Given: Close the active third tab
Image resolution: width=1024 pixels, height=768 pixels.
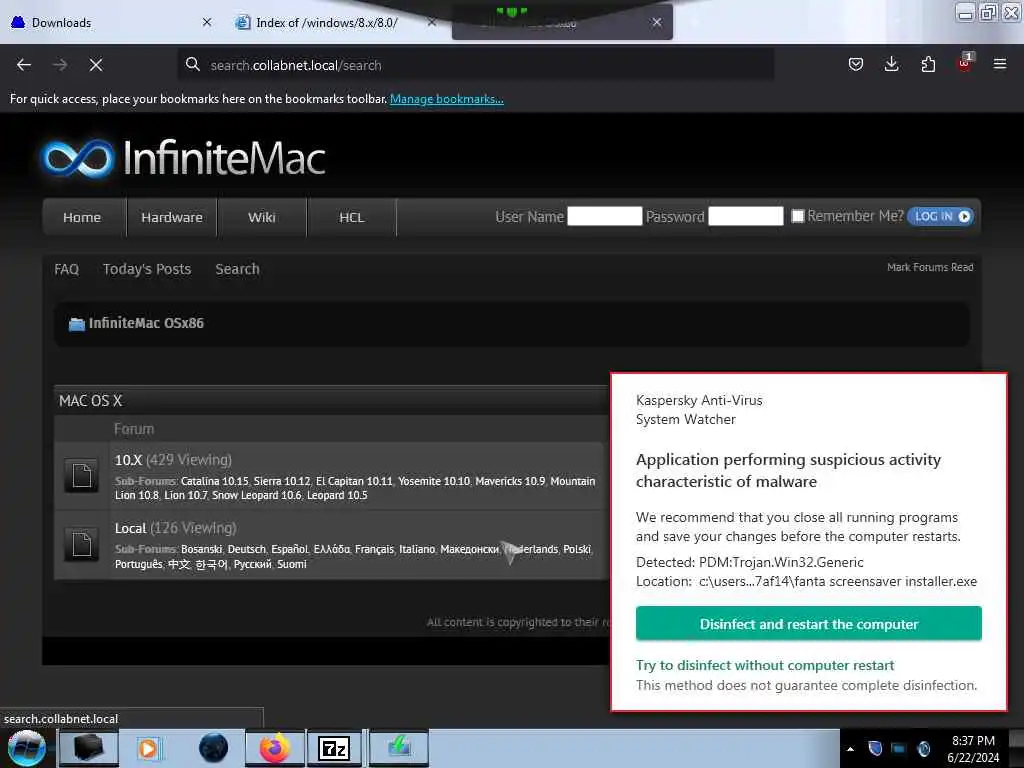Looking at the screenshot, I should [657, 22].
